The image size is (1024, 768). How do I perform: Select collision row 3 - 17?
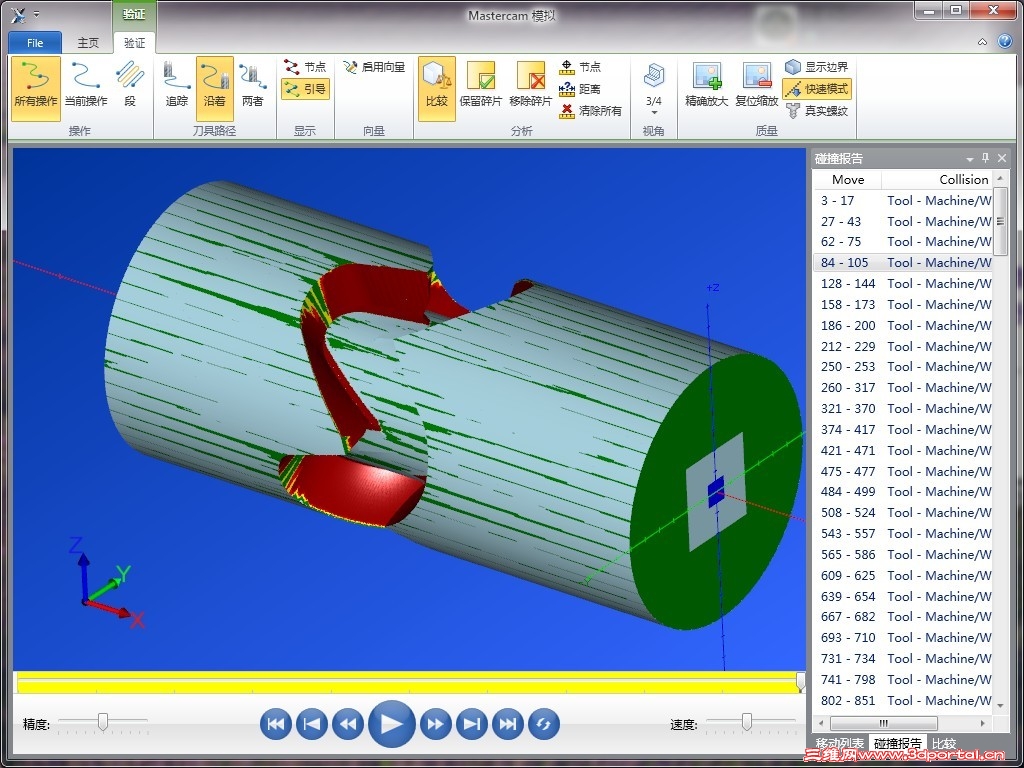tap(903, 200)
